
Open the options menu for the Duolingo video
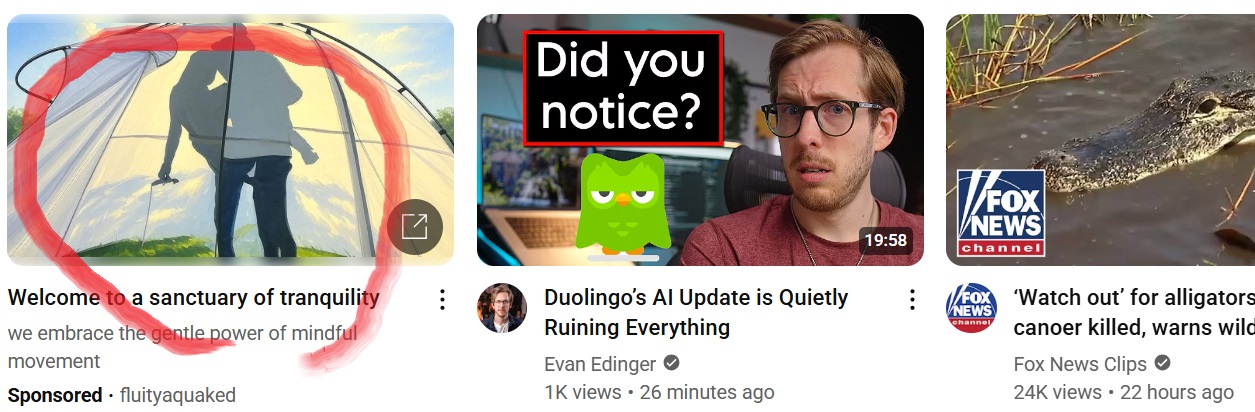click(912, 299)
